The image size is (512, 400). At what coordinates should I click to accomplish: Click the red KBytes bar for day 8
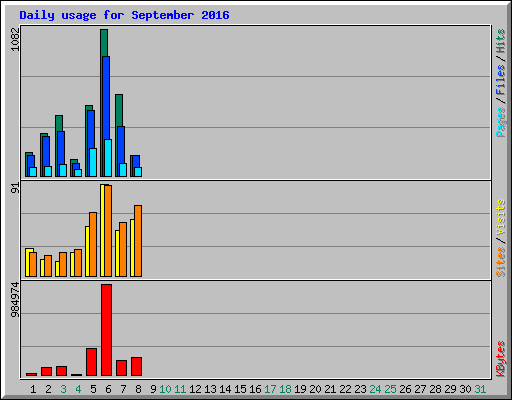coord(136,366)
